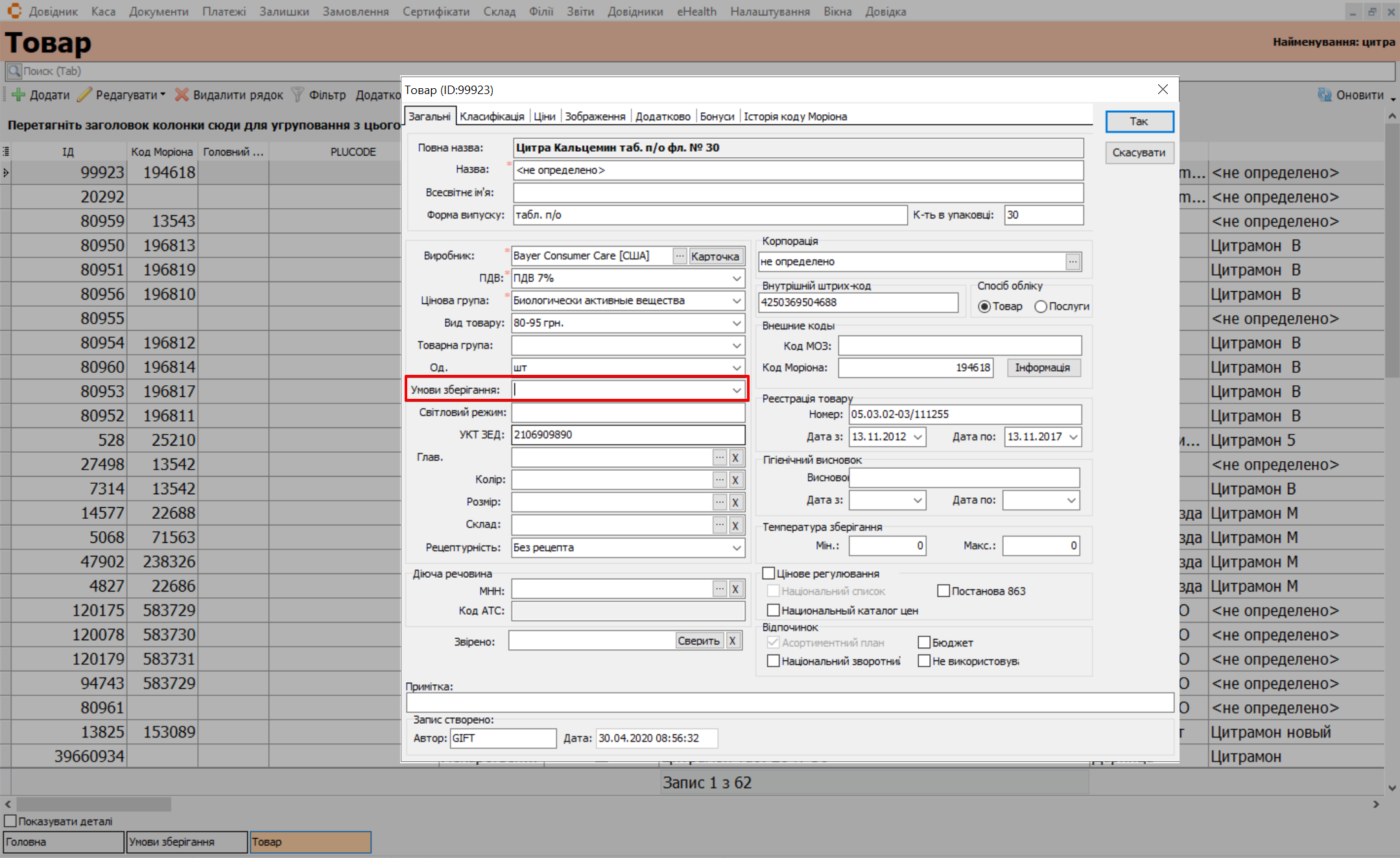Click the green plus Додати icon
Viewport: 1400px width, 858px height.
[x=19, y=95]
